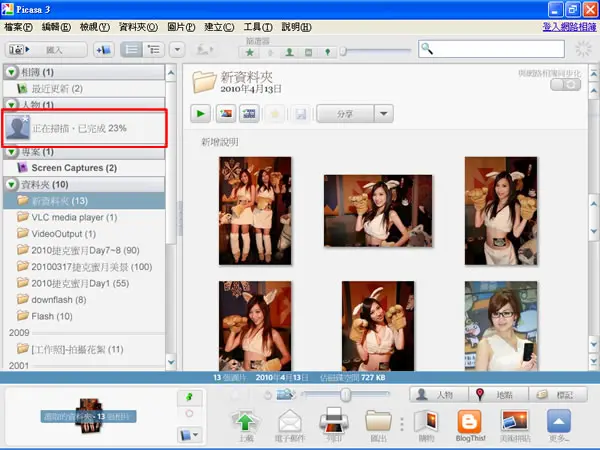The image size is (600, 450).
Task: Start the slideshow with green play button
Action: coord(200,114)
